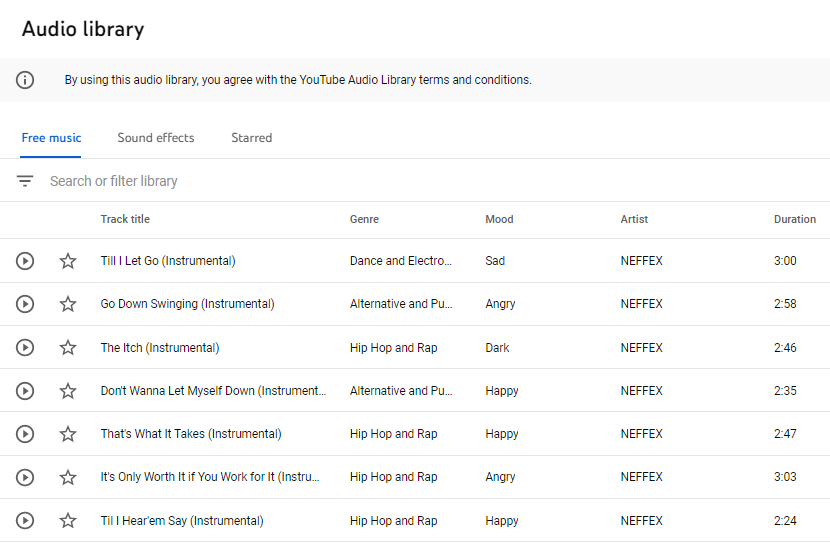Star the track Till I Let Go (Instrumental)
The width and height of the screenshot is (830, 545).
pos(68,261)
